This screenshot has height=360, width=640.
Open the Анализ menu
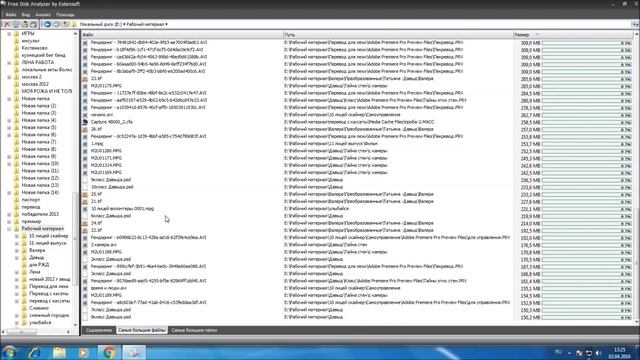43,15
